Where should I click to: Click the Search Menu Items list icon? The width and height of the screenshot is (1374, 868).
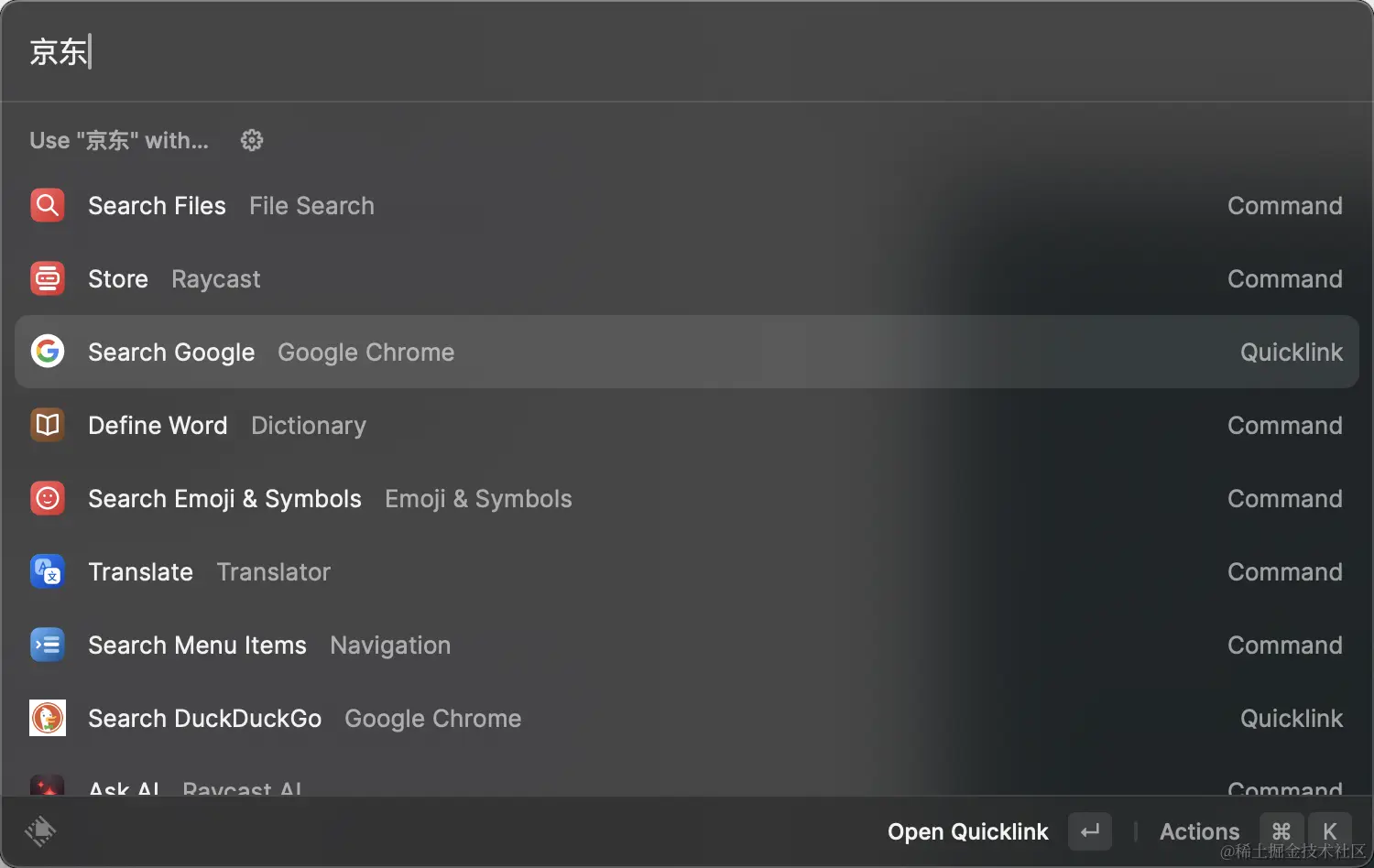(x=48, y=645)
